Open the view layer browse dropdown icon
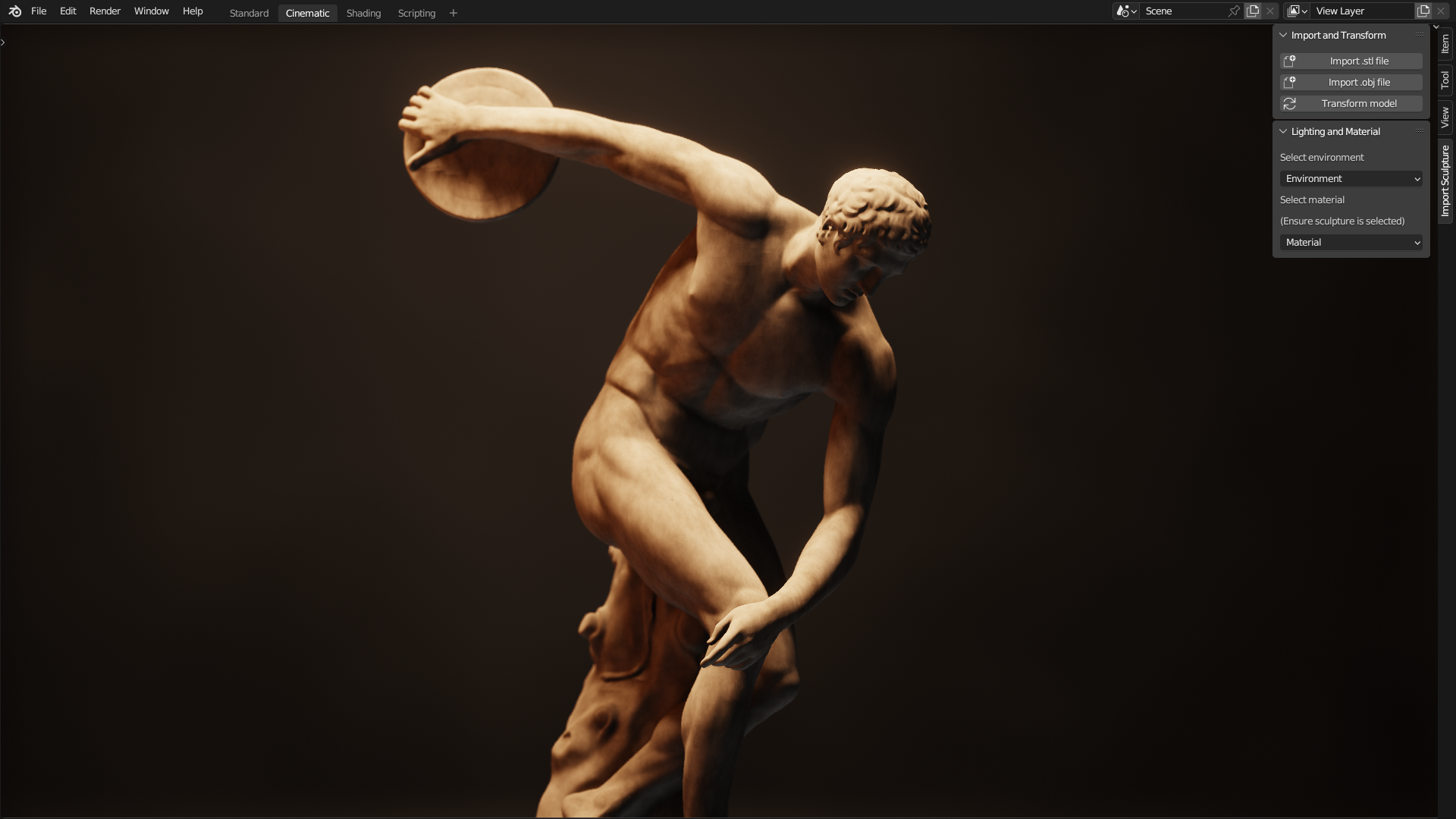This screenshot has width=1456, height=819. coord(1298,11)
